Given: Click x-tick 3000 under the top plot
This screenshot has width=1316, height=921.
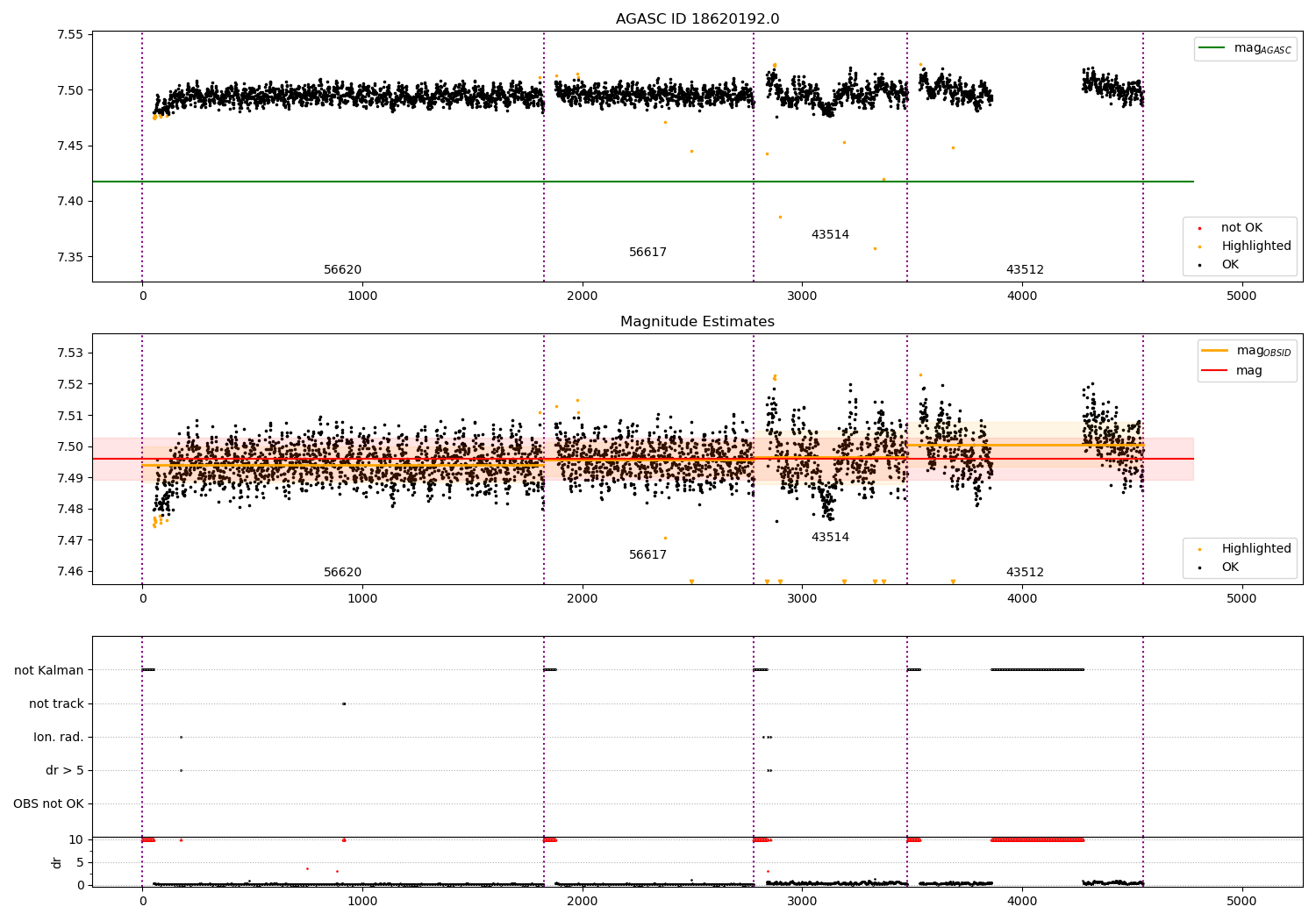Looking at the screenshot, I should [x=802, y=296].
